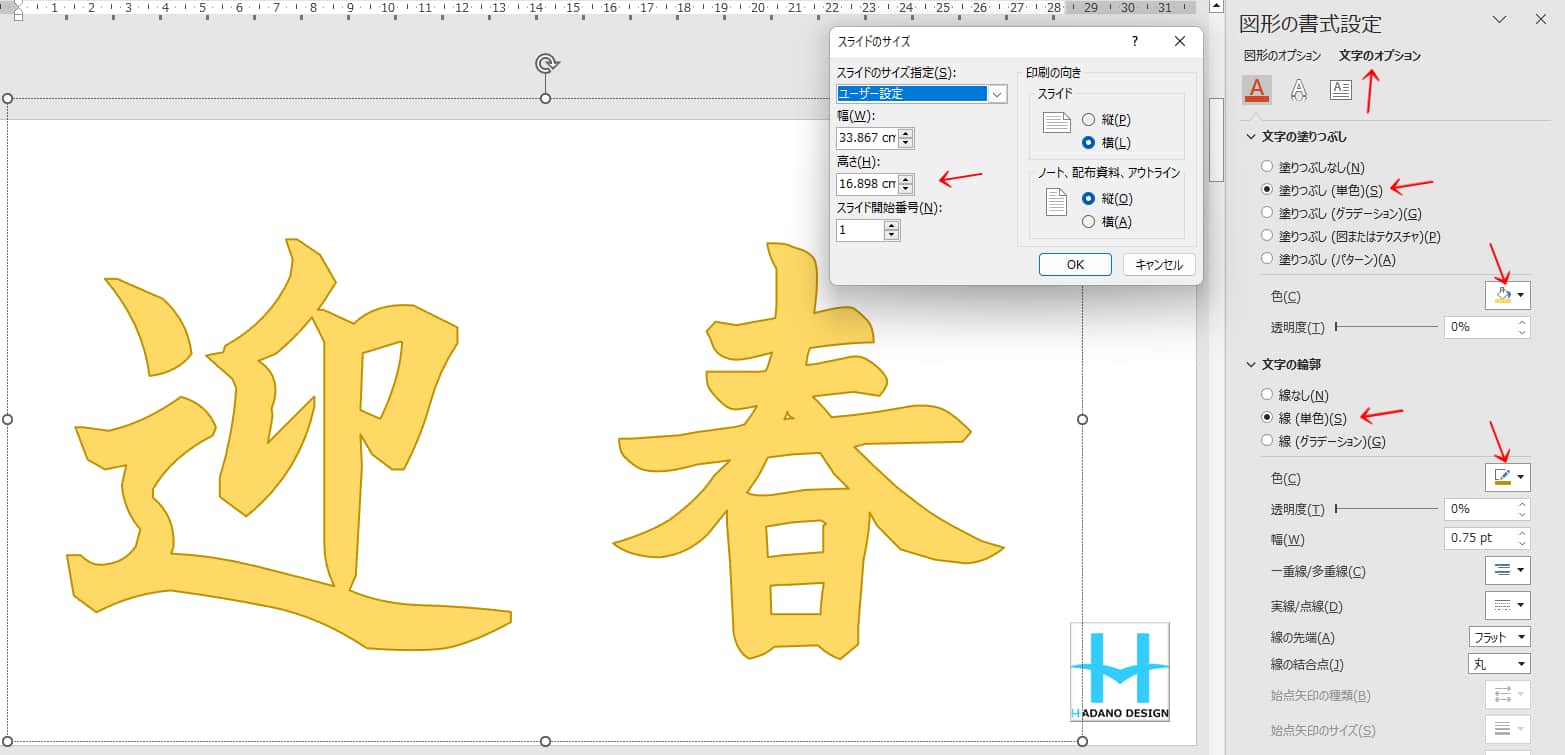Click the rotation handle above the text box

pos(545,64)
